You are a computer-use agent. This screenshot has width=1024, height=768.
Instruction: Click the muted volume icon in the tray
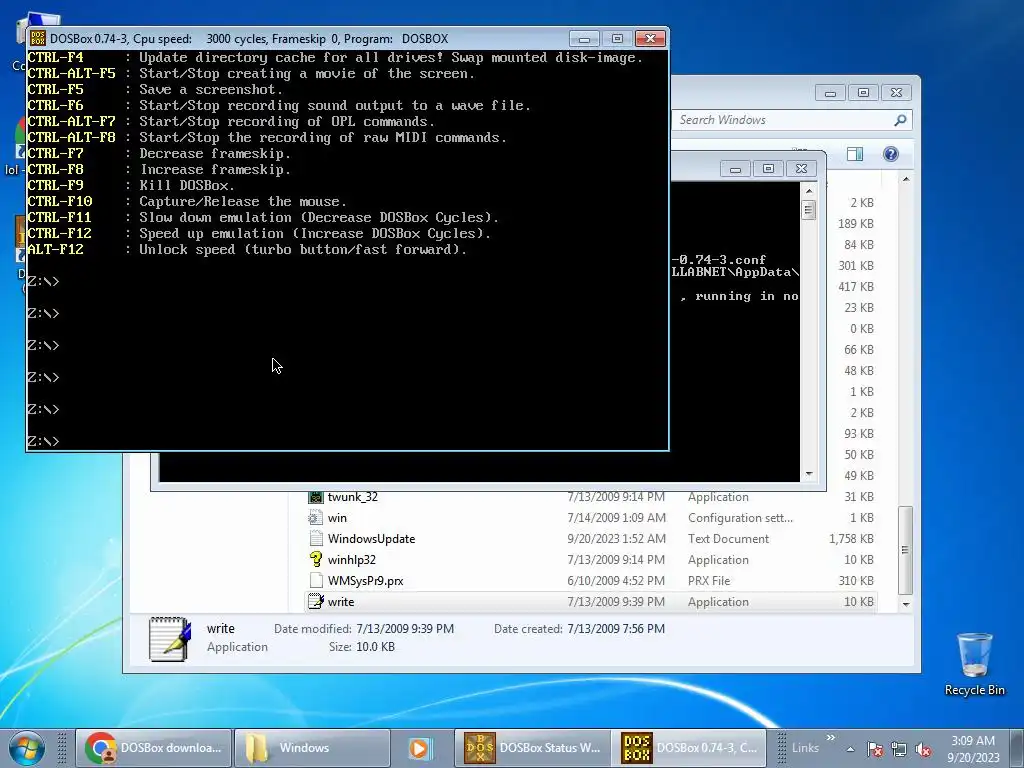923,749
